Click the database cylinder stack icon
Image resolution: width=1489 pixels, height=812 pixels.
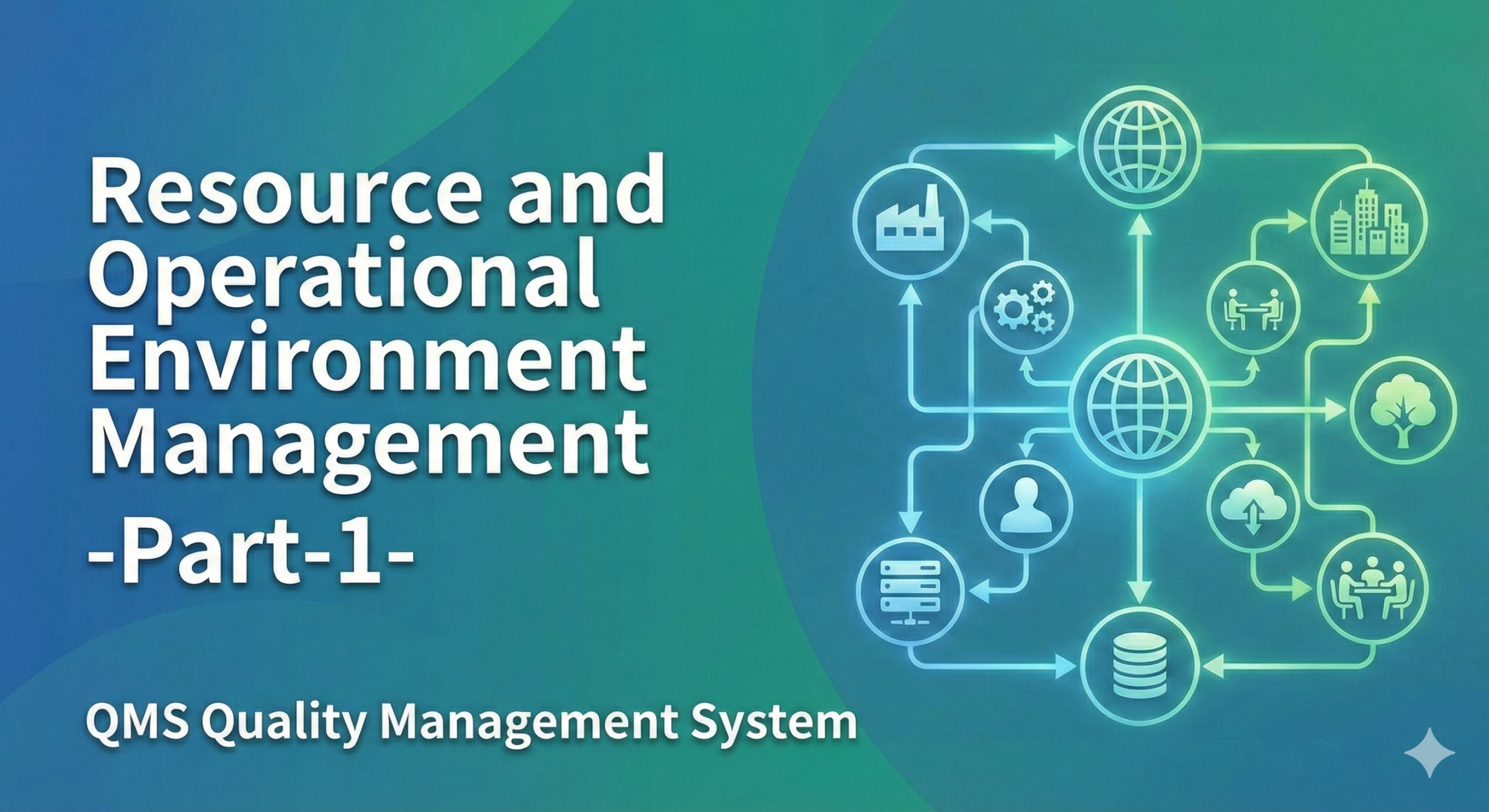click(x=1139, y=664)
